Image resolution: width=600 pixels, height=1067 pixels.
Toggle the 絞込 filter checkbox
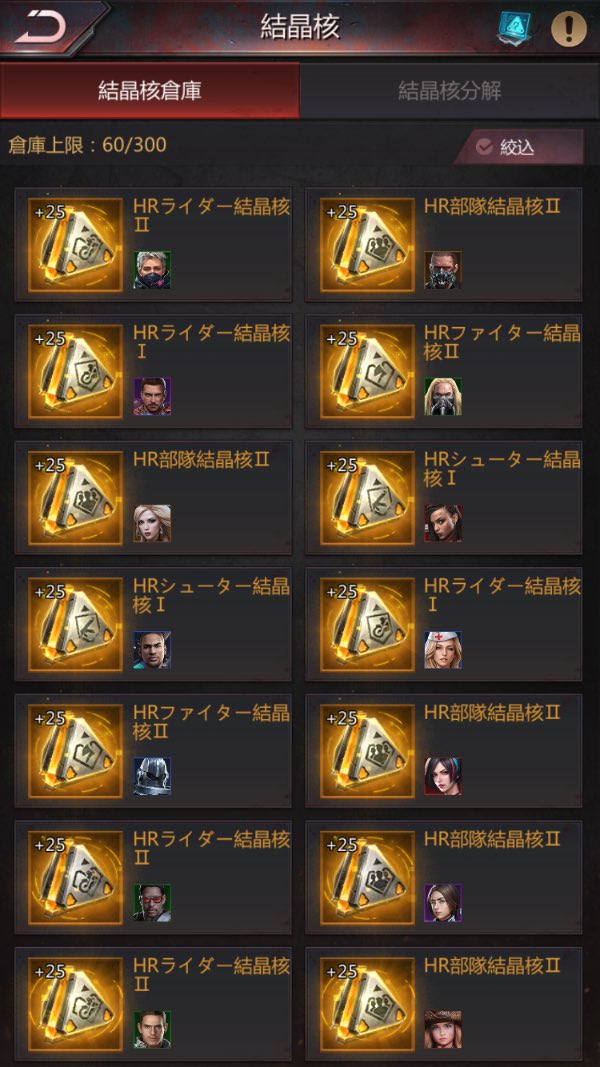484,146
